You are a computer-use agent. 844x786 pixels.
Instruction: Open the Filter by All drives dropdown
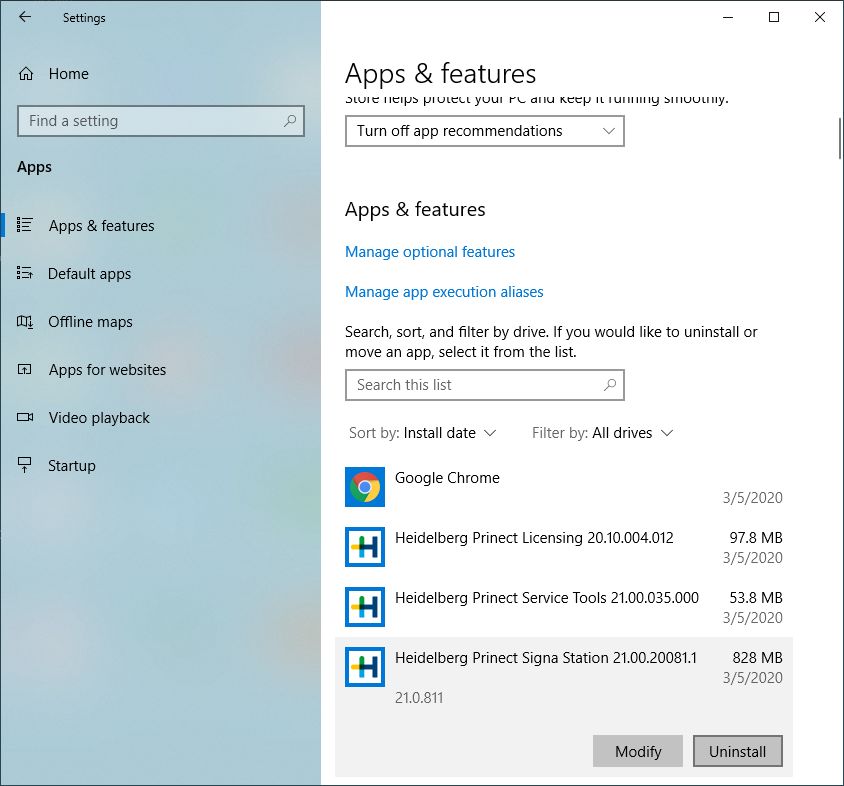click(x=602, y=433)
